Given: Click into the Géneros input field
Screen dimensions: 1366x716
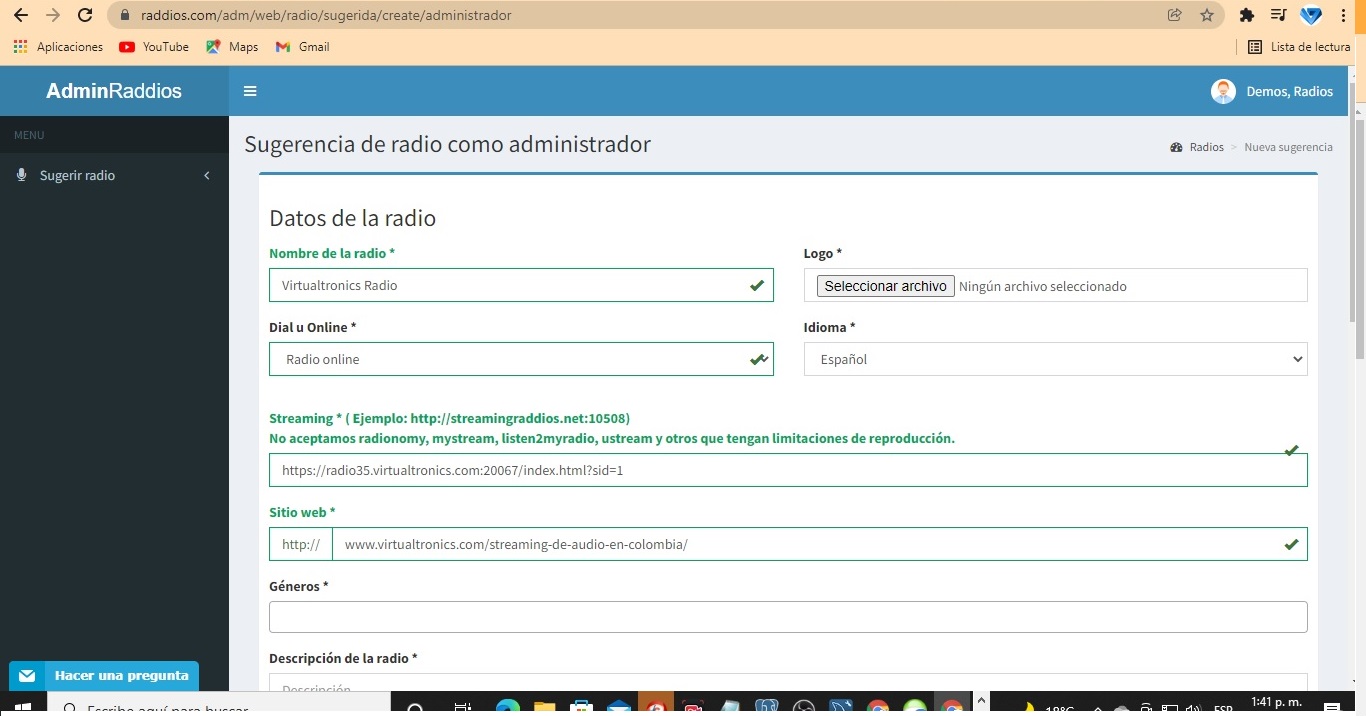Looking at the screenshot, I should pos(787,617).
